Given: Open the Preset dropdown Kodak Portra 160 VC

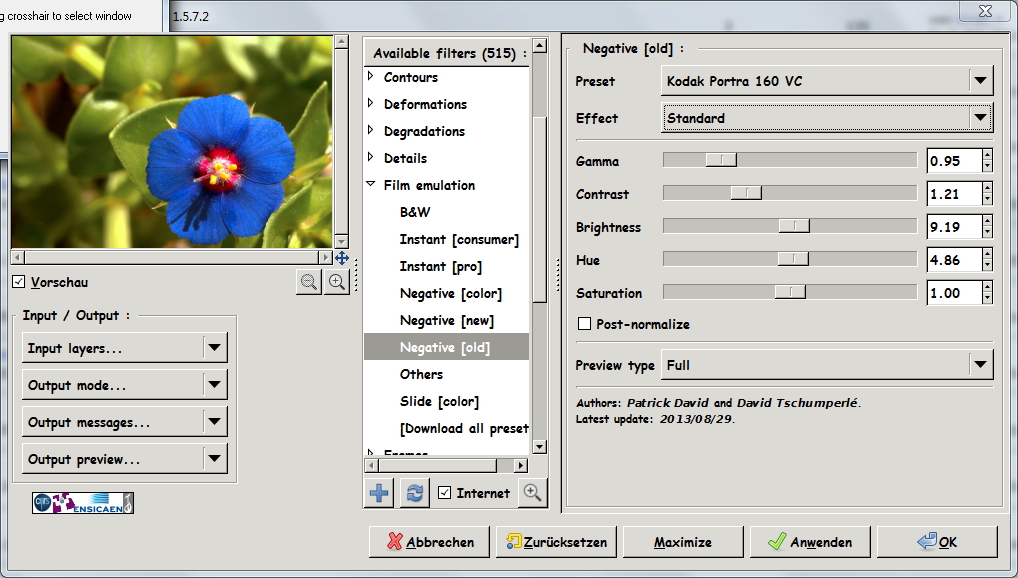Looking at the screenshot, I should click(826, 81).
